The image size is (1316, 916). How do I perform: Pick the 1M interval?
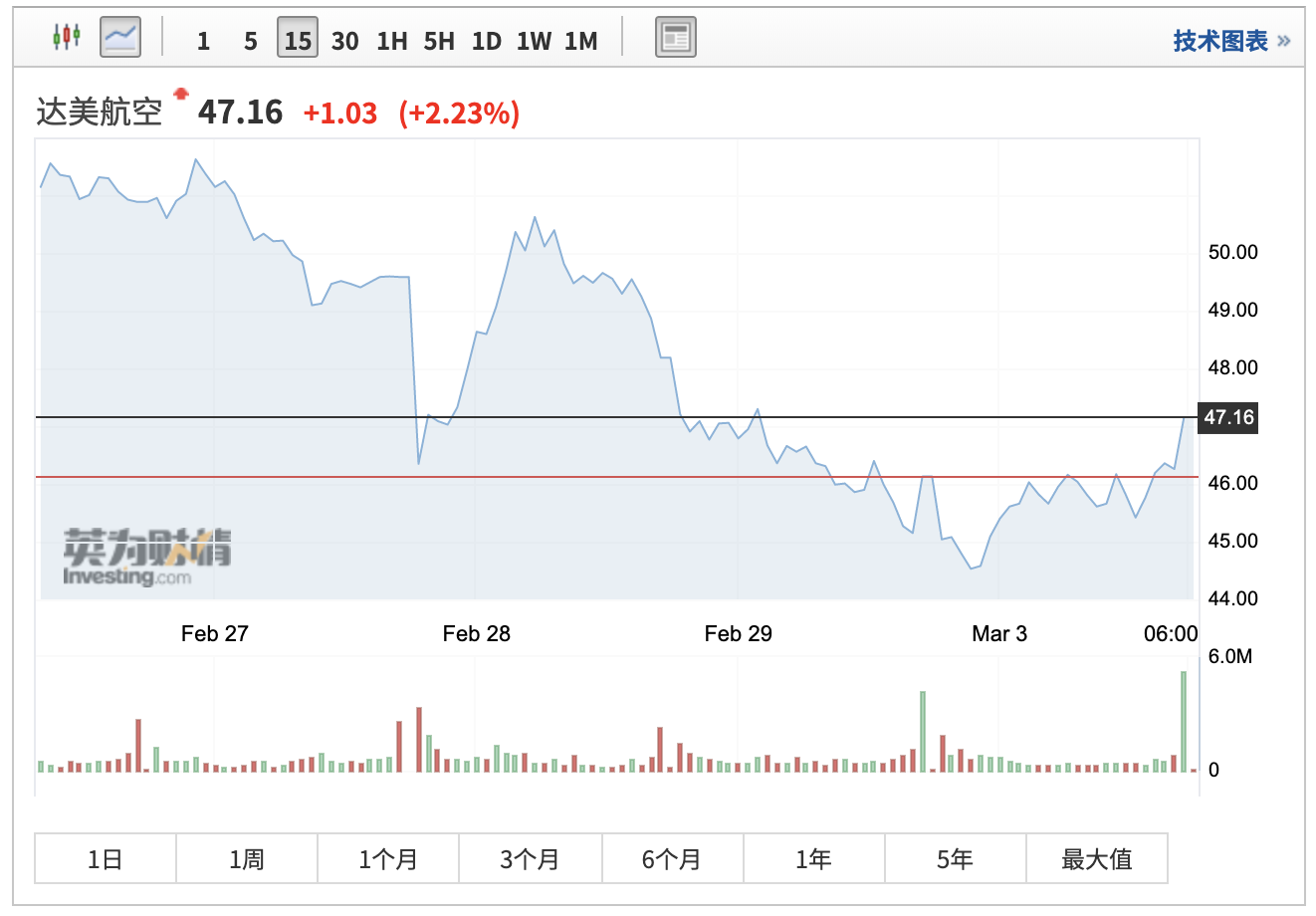[581, 41]
